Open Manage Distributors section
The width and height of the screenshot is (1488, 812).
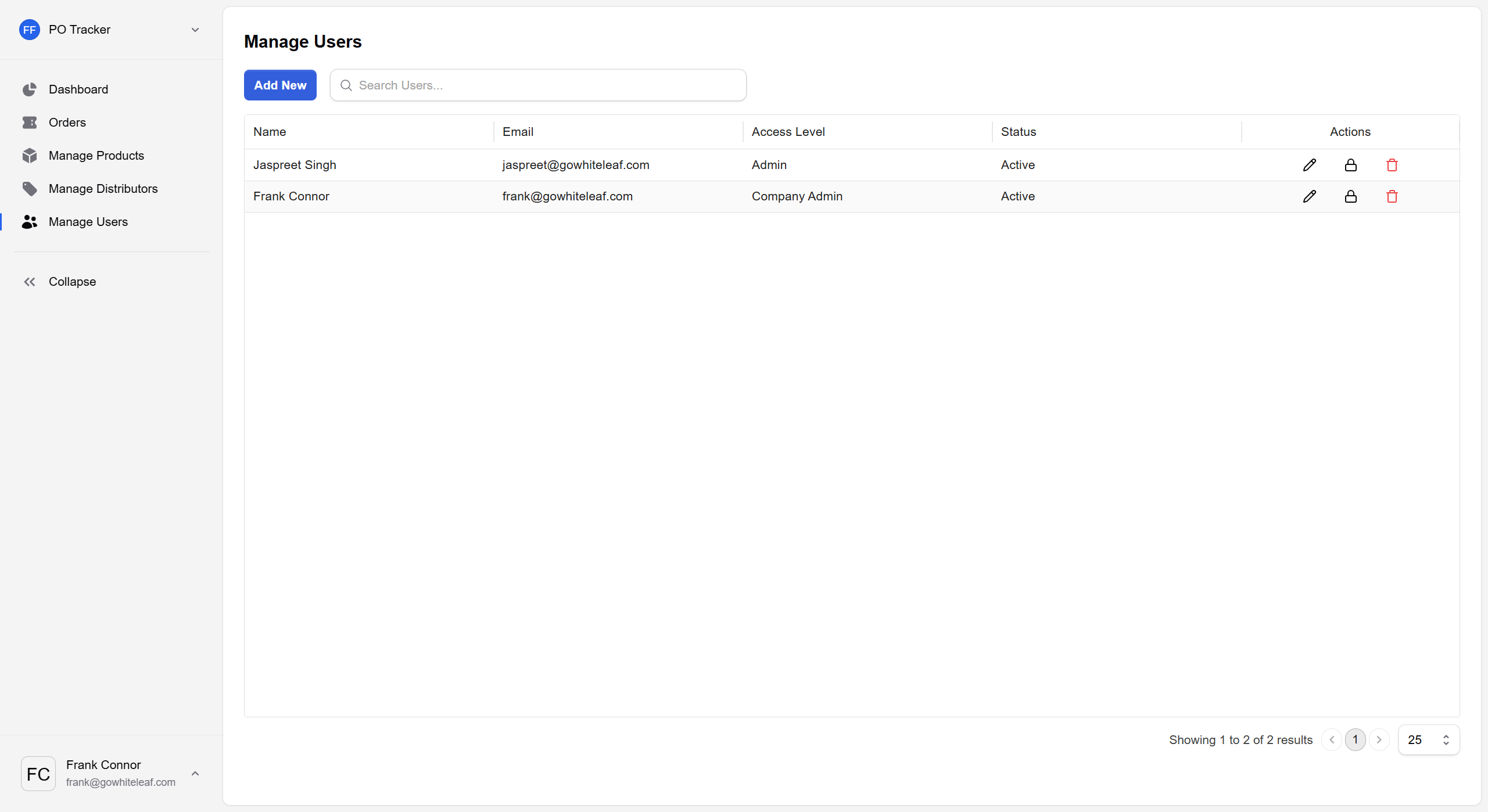(x=103, y=189)
